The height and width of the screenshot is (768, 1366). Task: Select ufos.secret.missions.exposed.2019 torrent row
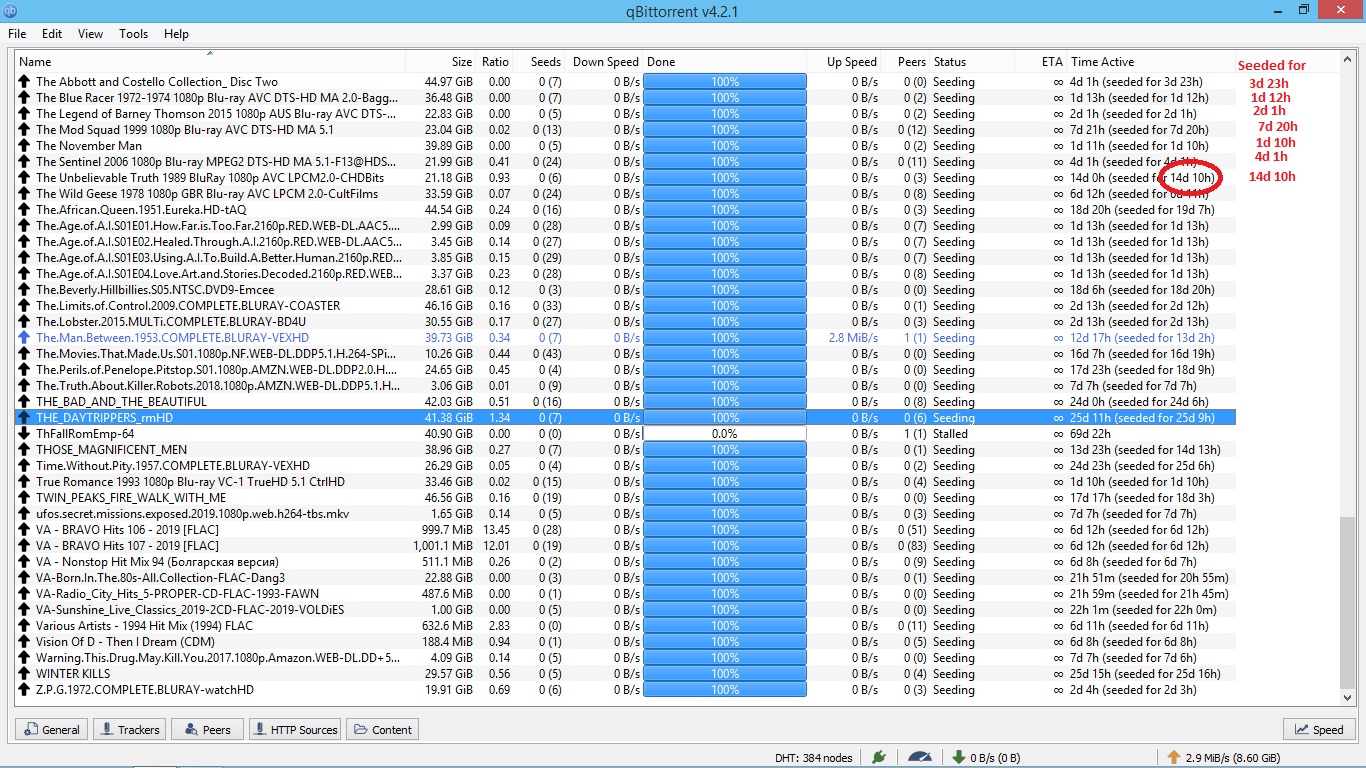pyautogui.click(x=625, y=514)
